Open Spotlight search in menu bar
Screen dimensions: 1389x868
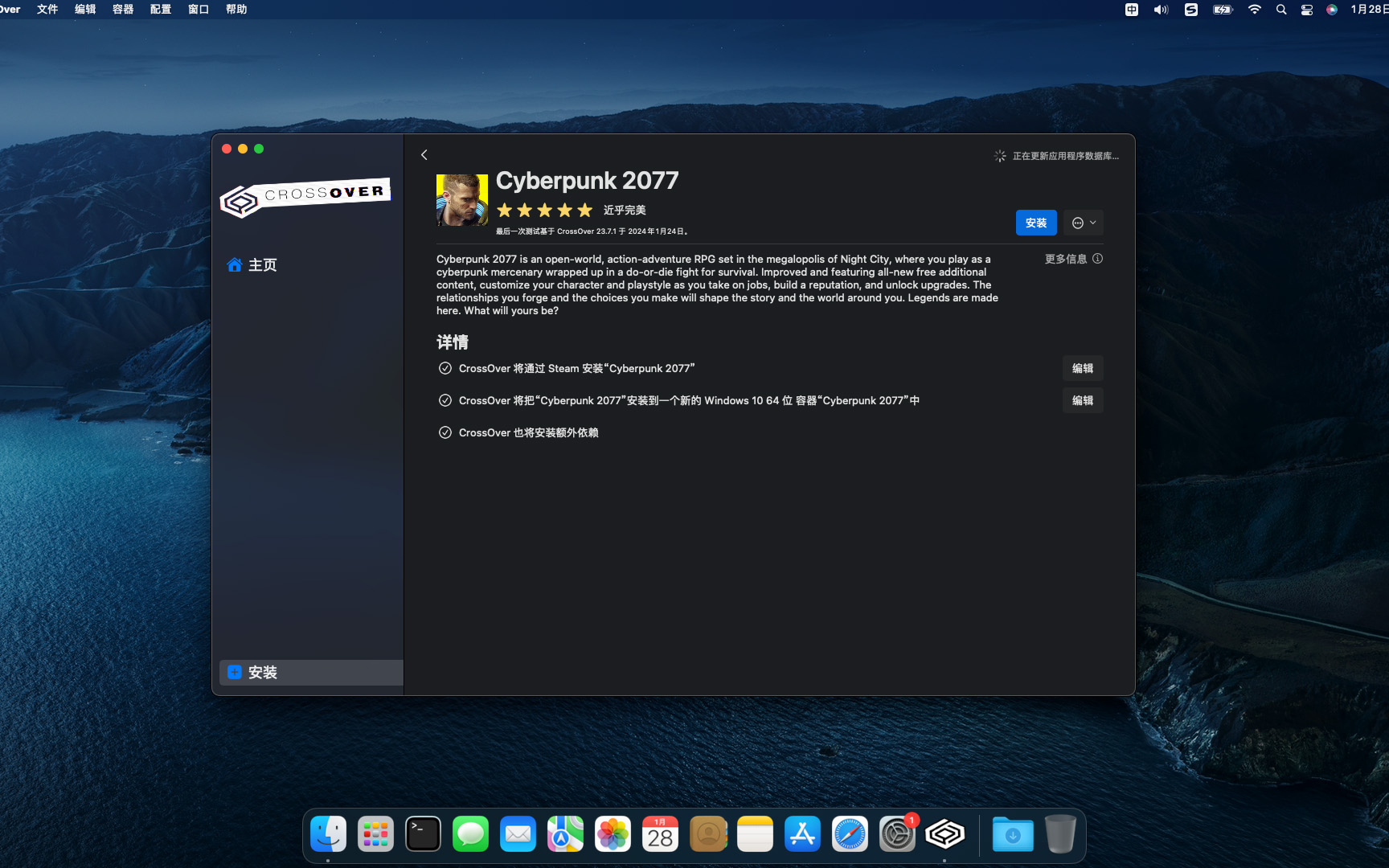1281,10
